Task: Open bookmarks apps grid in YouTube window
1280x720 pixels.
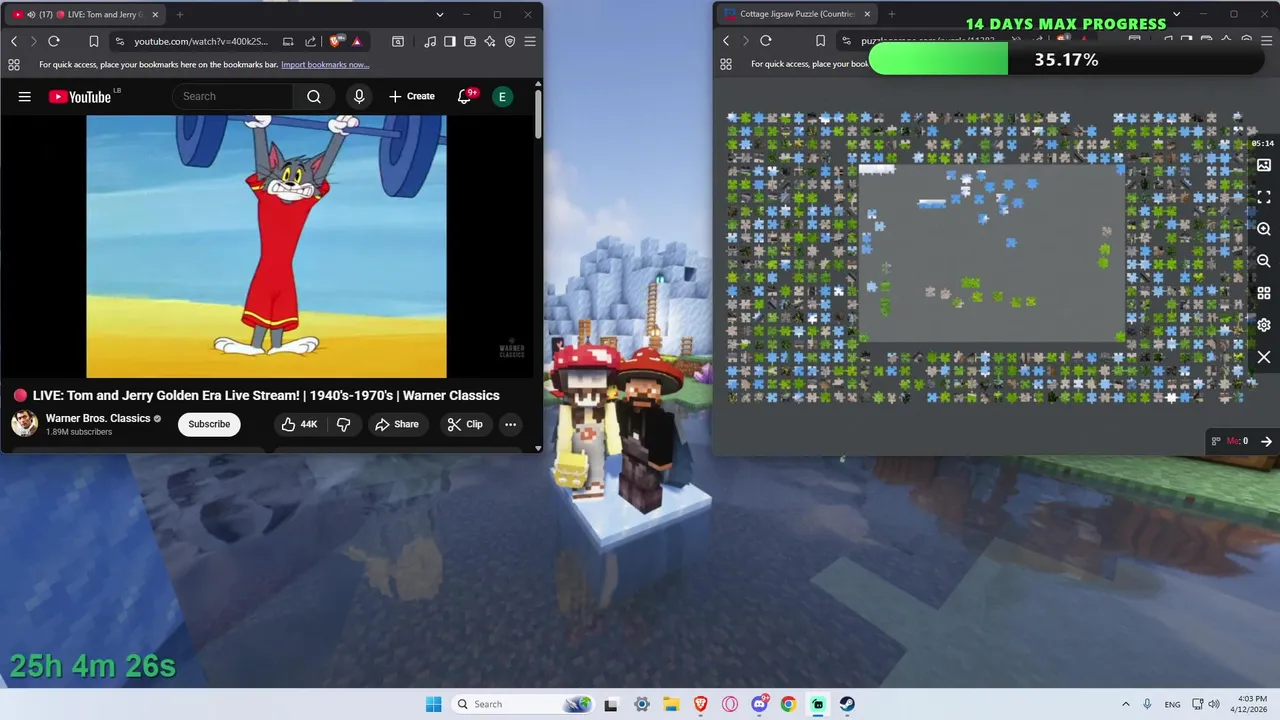Action: point(14,65)
